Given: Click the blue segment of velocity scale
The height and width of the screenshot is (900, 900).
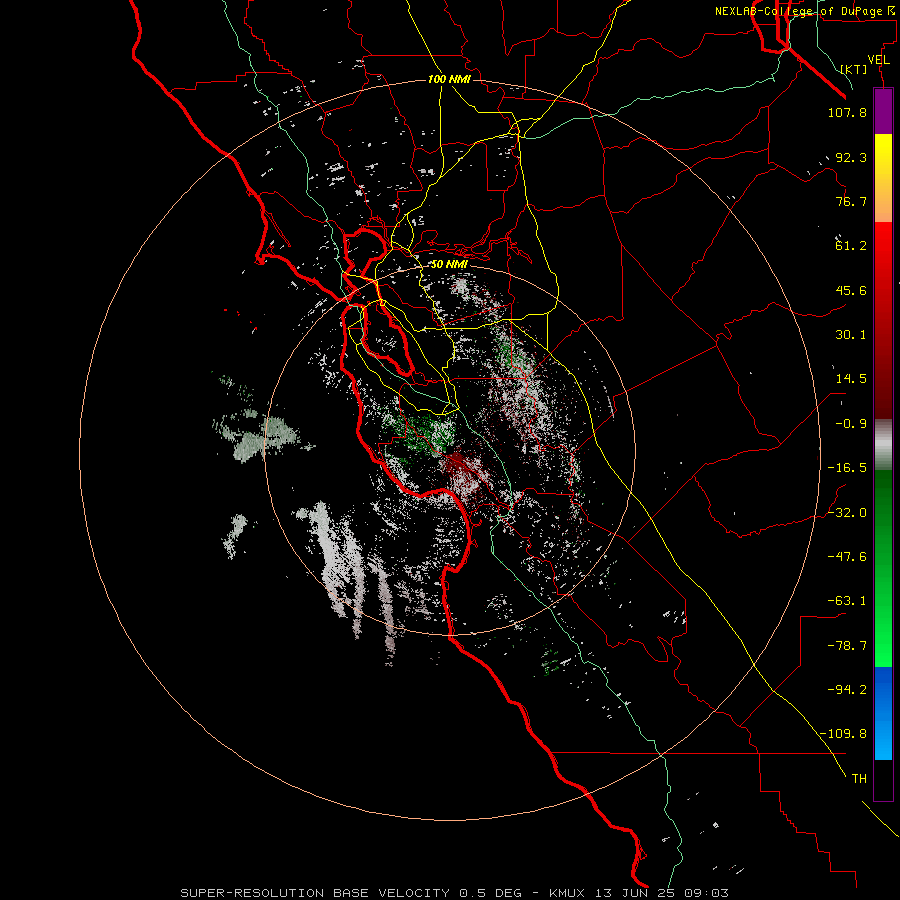Looking at the screenshot, I should [883, 713].
